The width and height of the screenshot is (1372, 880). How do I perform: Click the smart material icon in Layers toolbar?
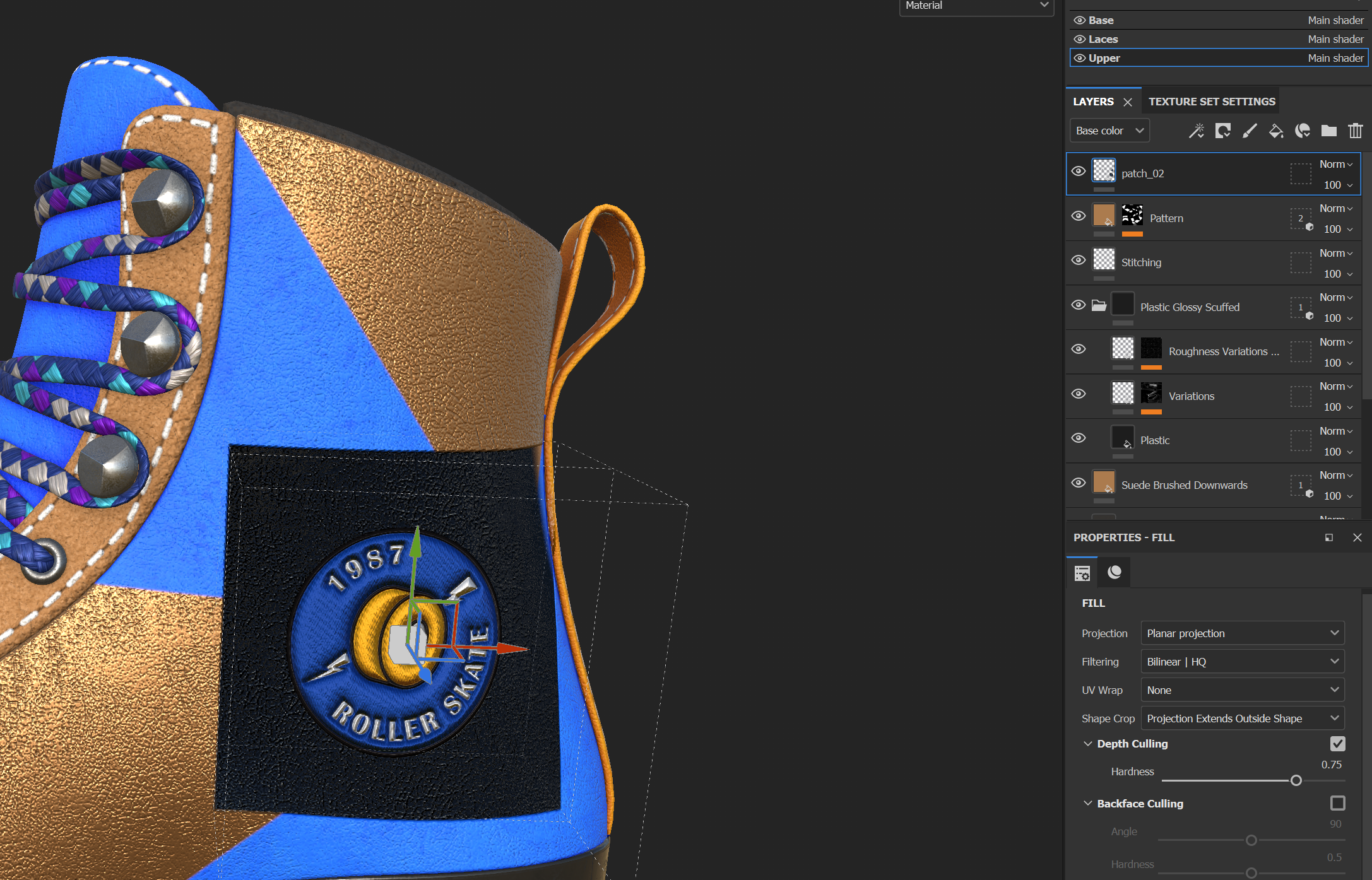[1302, 131]
